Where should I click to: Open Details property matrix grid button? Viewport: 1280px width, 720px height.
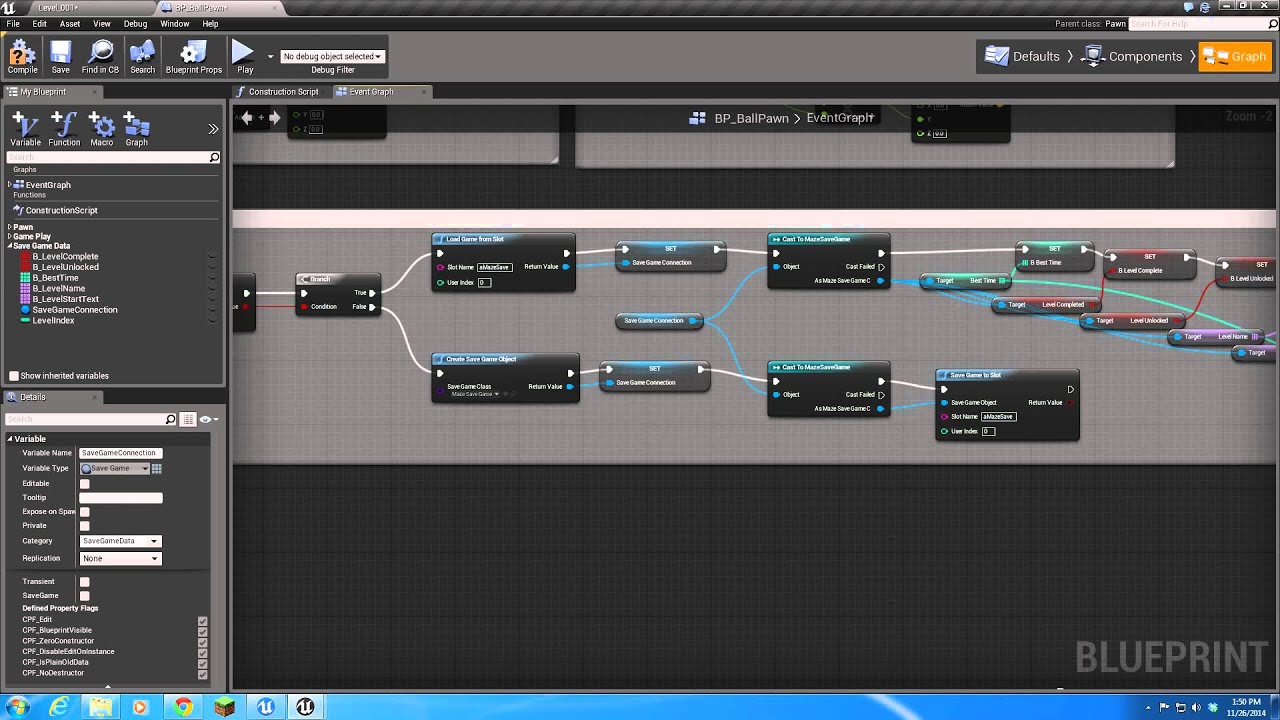[x=188, y=419]
